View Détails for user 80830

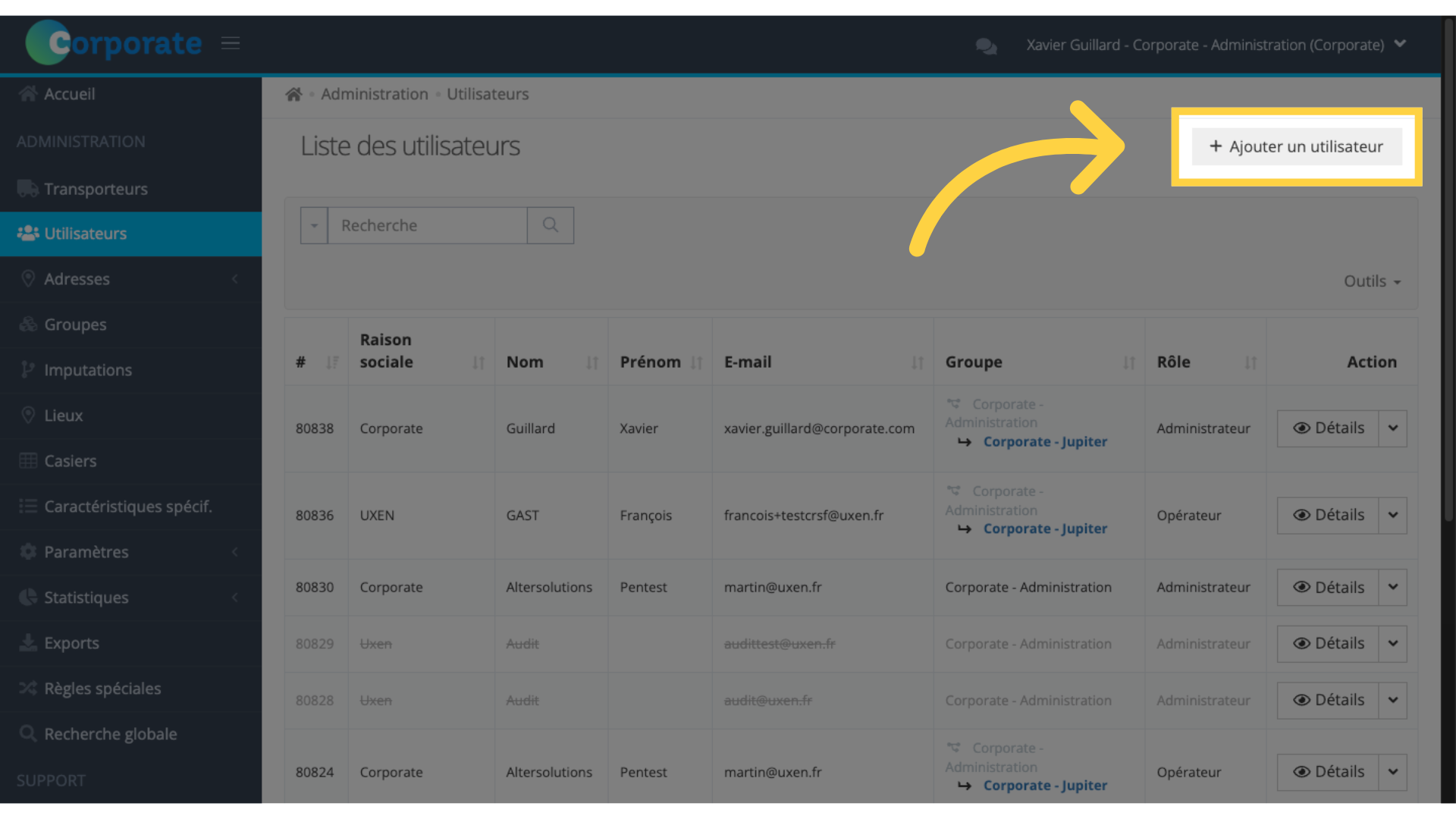pos(1328,588)
